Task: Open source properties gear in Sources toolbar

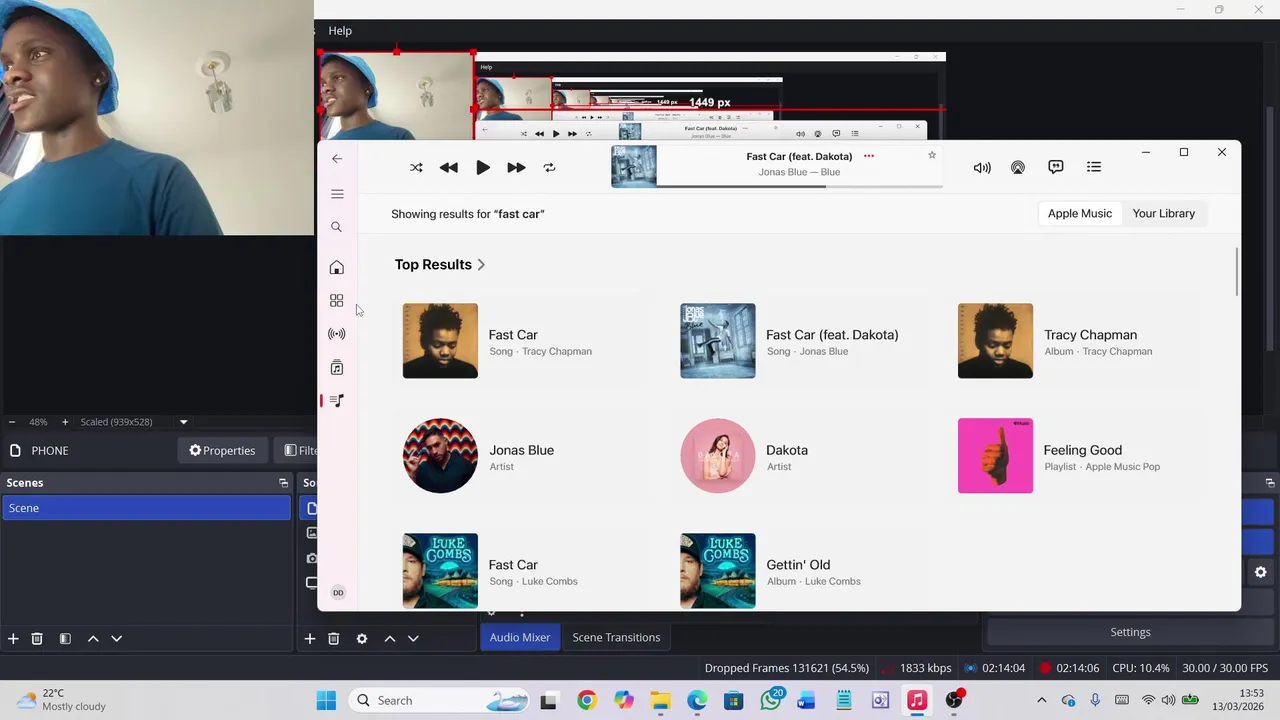Action: (x=362, y=639)
